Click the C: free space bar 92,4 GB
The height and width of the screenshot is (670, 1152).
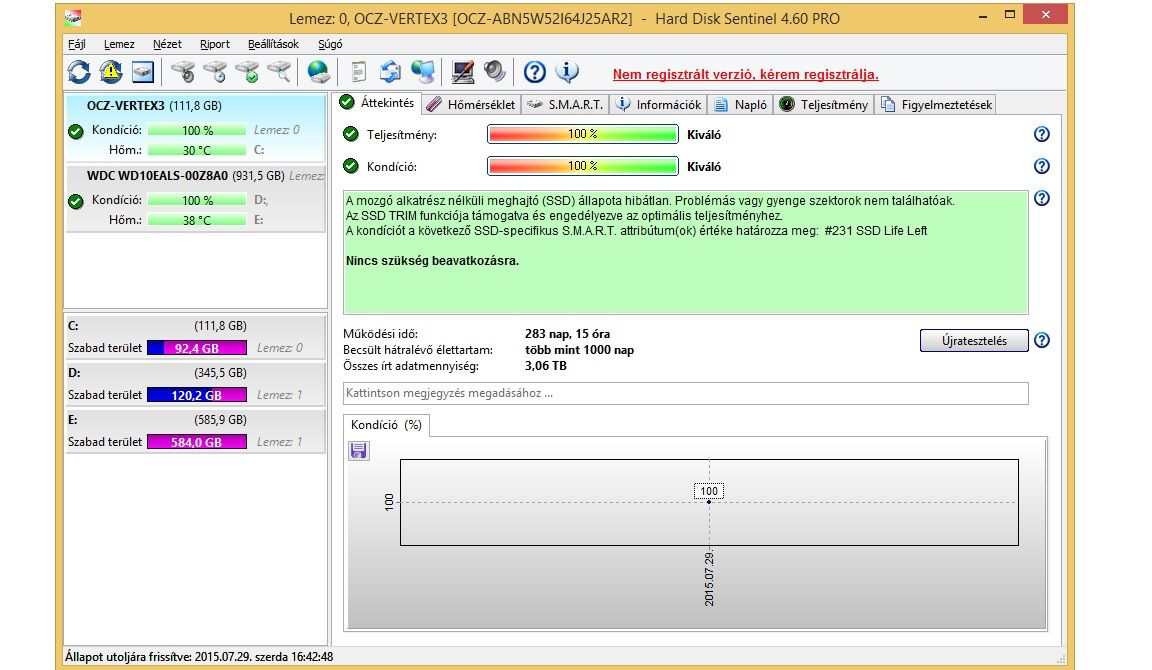(197, 348)
